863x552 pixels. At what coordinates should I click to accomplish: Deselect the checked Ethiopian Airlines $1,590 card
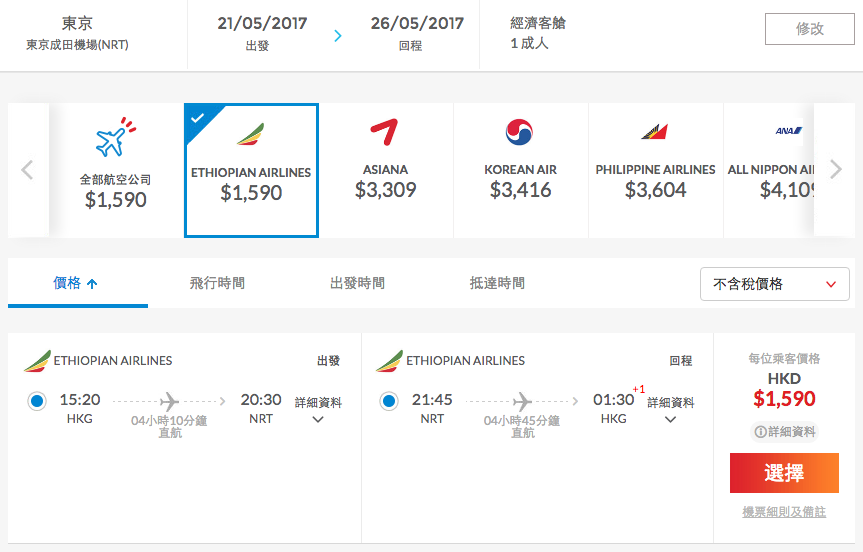[252, 171]
